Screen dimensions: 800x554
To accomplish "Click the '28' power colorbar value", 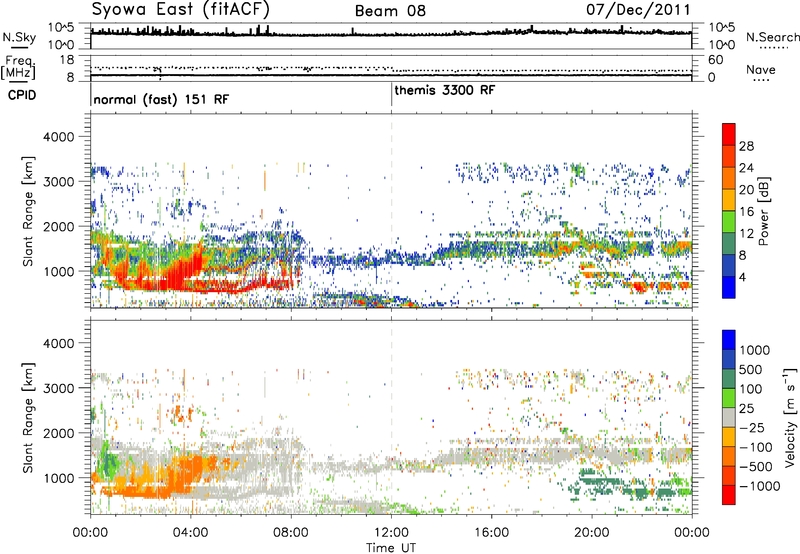I will click(x=746, y=146).
